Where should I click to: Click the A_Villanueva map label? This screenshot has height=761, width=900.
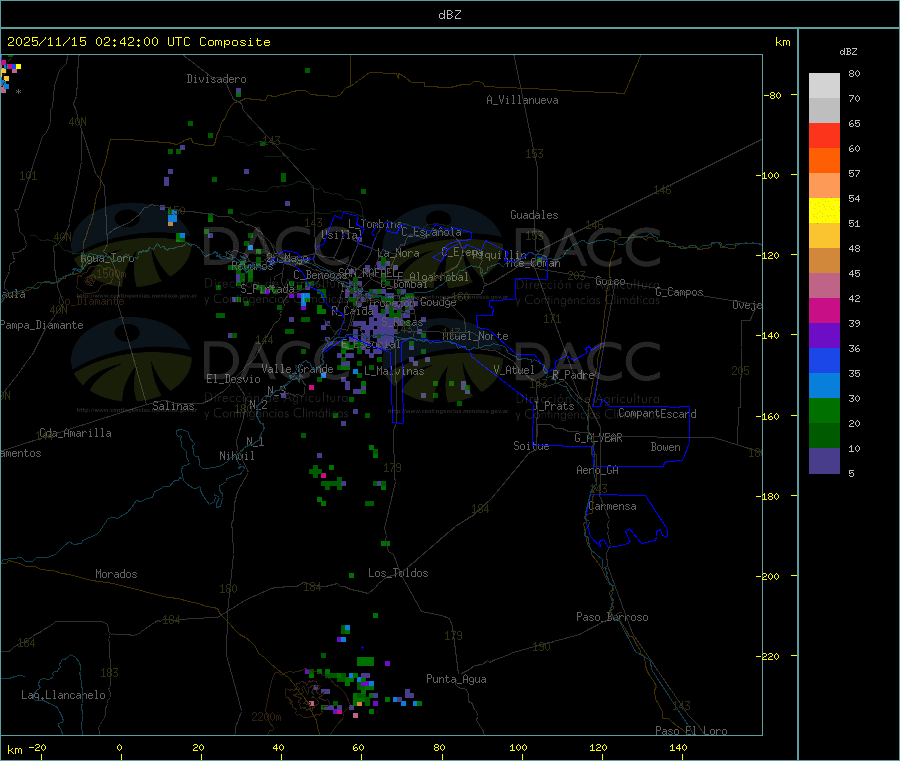pos(522,100)
